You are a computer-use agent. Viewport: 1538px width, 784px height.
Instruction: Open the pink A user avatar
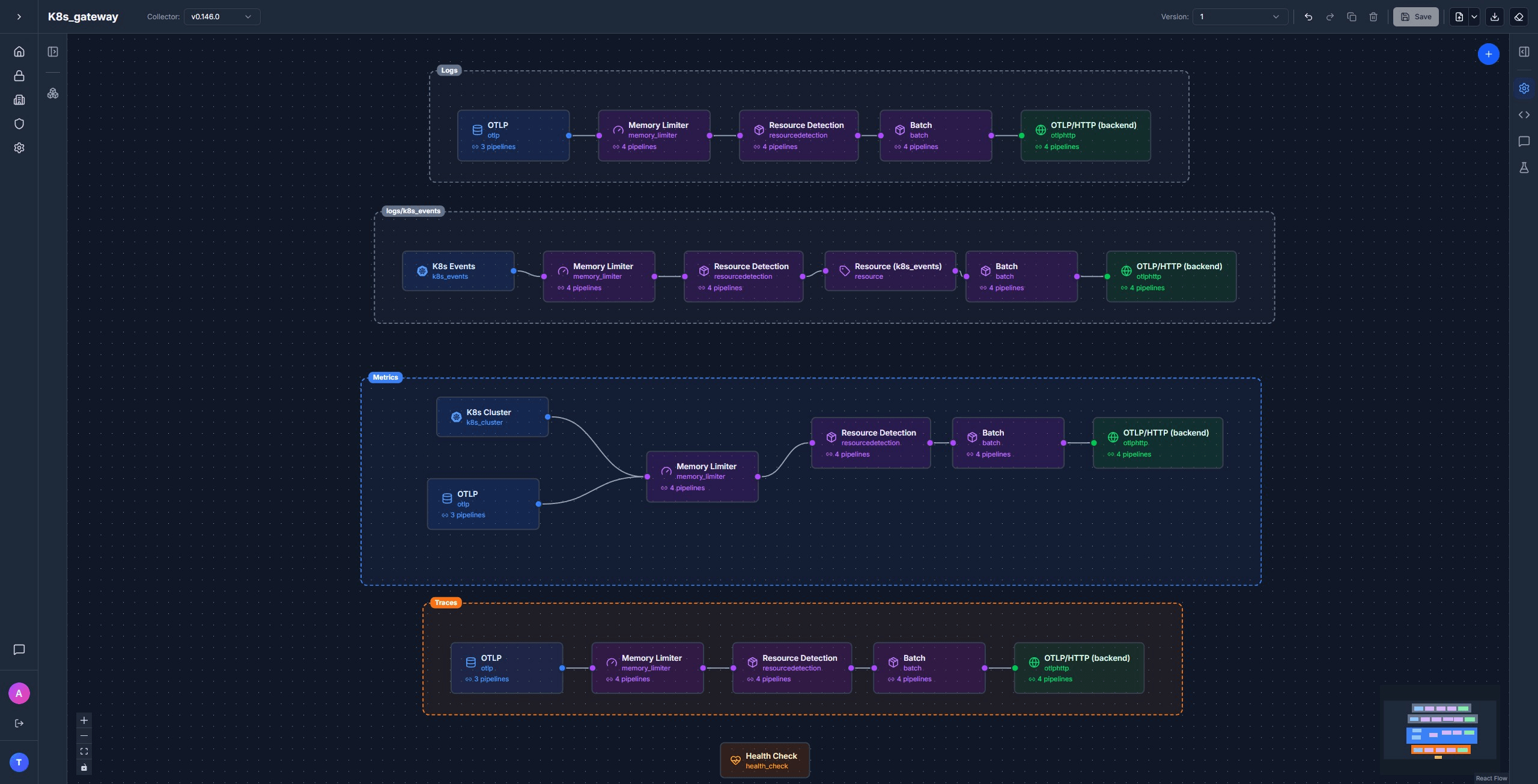(x=19, y=693)
